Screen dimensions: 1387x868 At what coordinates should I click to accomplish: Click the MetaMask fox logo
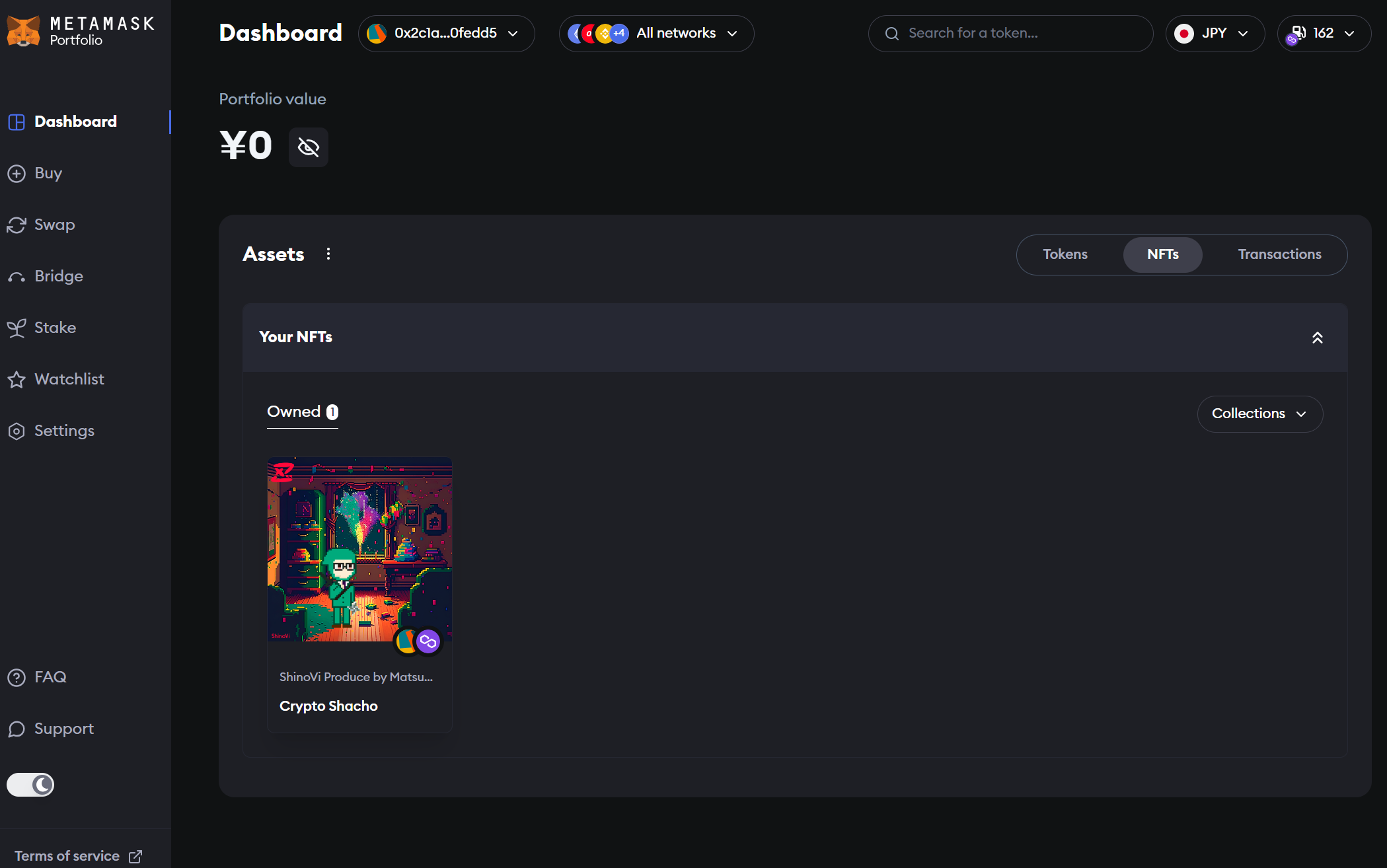tap(24, 32)
